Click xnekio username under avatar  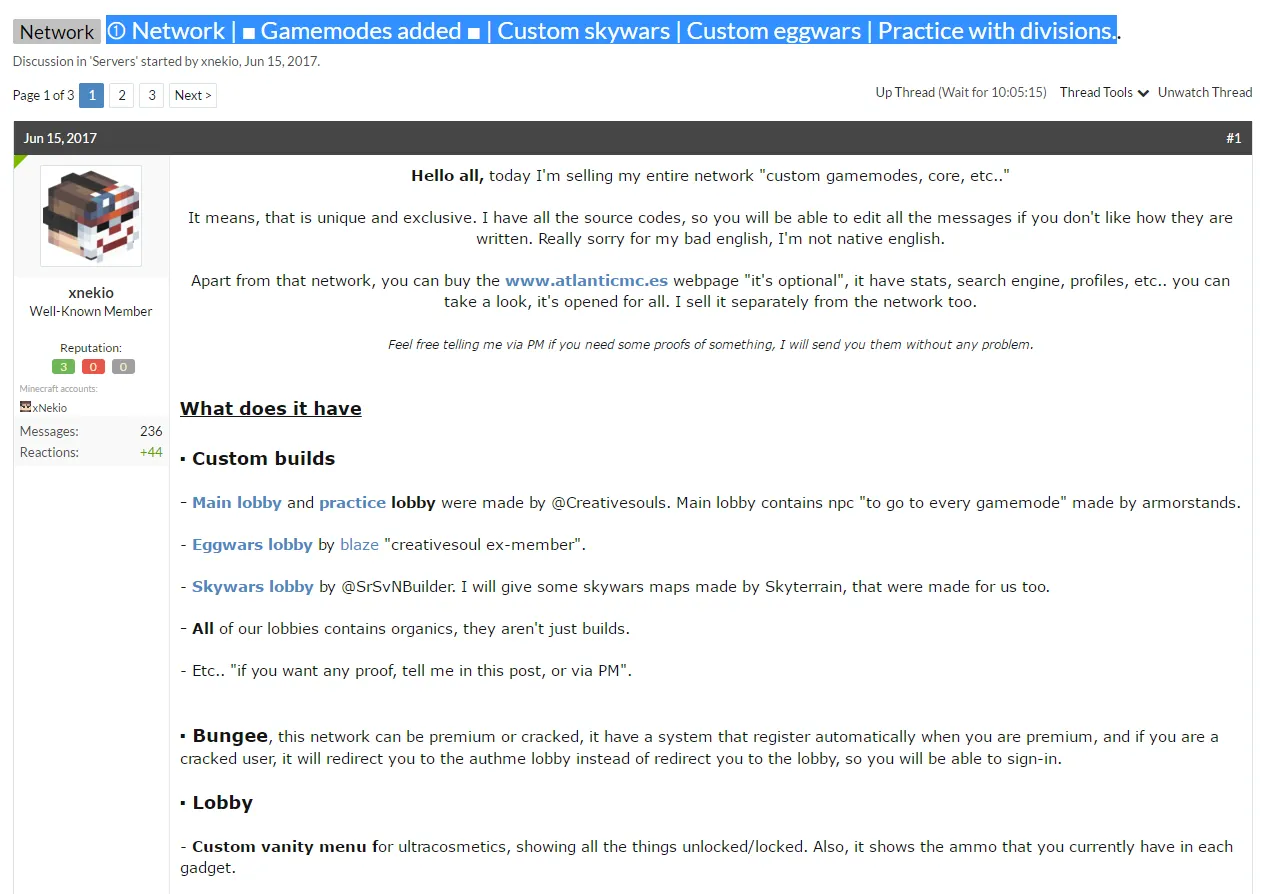(x=91, y=293)
